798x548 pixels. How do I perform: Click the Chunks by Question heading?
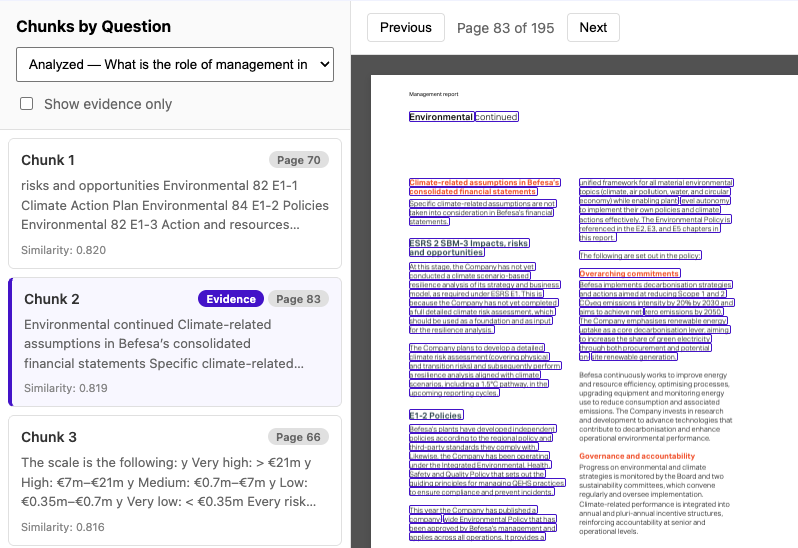(94, 26)
